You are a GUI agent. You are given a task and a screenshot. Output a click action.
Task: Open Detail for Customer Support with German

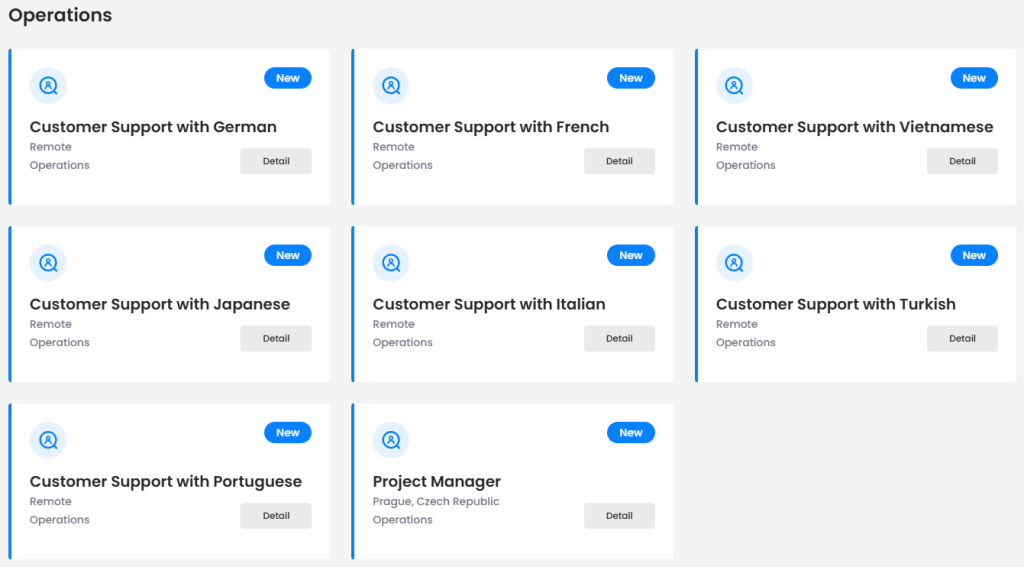[276, 161]
